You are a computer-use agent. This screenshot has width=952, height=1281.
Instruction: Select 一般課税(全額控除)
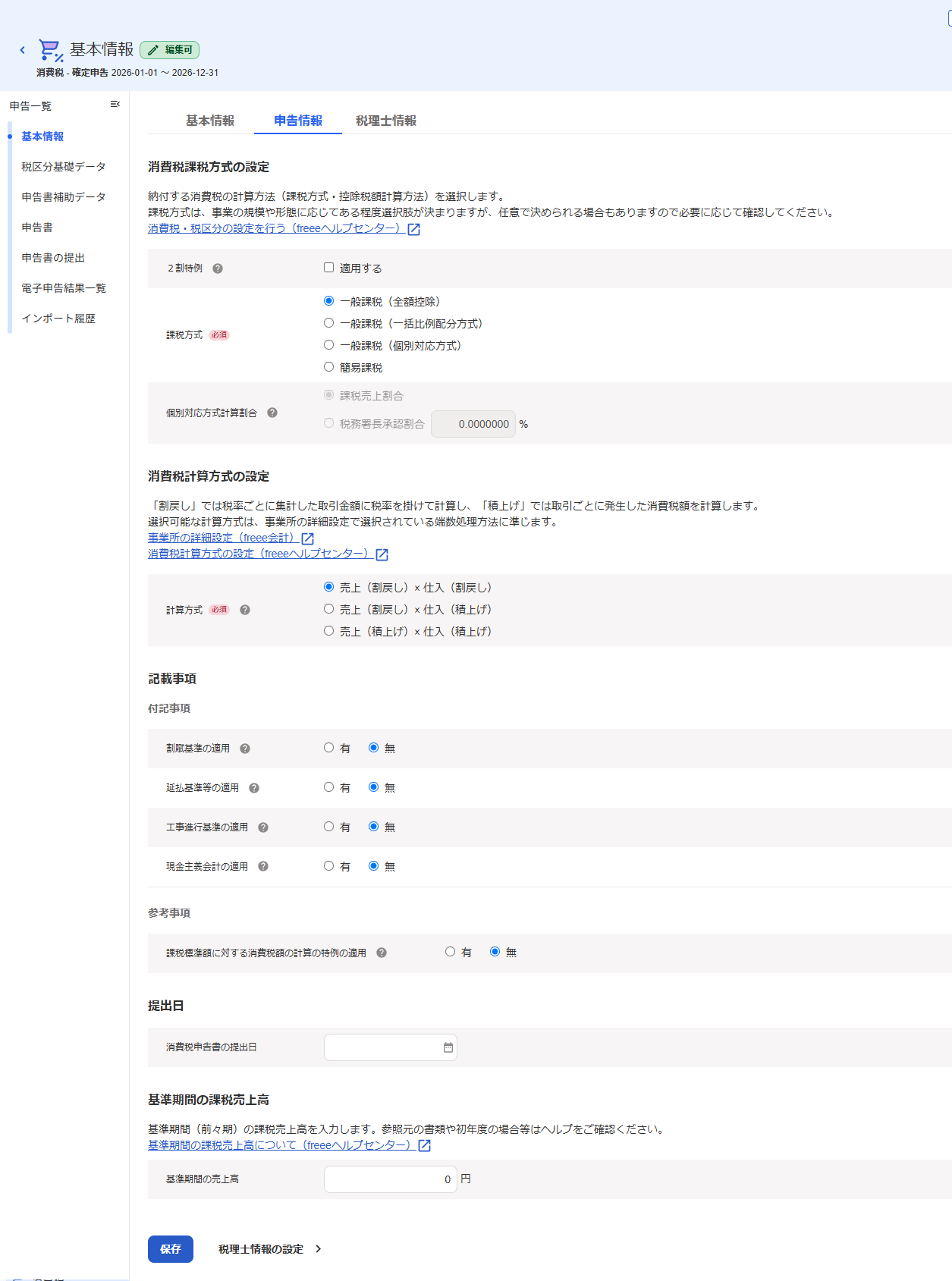click(329, 301)
